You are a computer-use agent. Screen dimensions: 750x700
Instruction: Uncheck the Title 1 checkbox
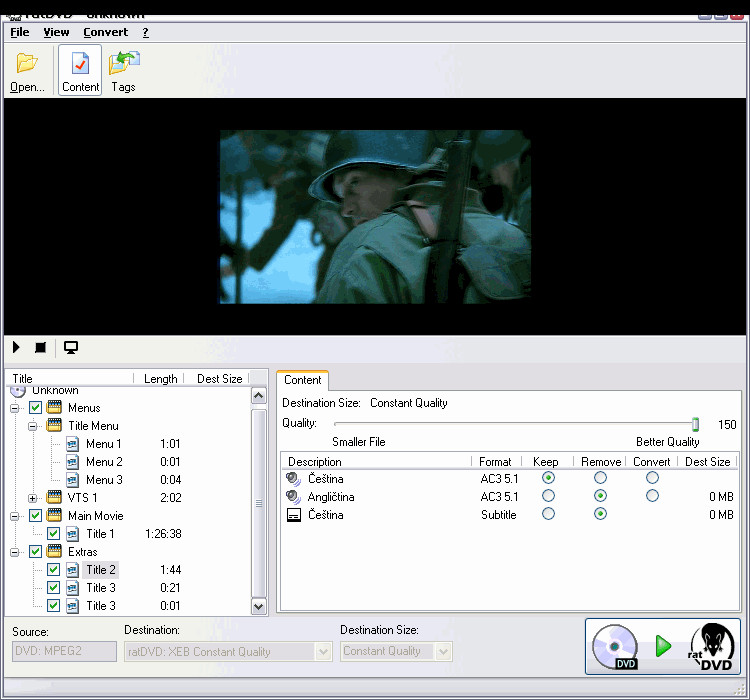[x=54, y=533]
